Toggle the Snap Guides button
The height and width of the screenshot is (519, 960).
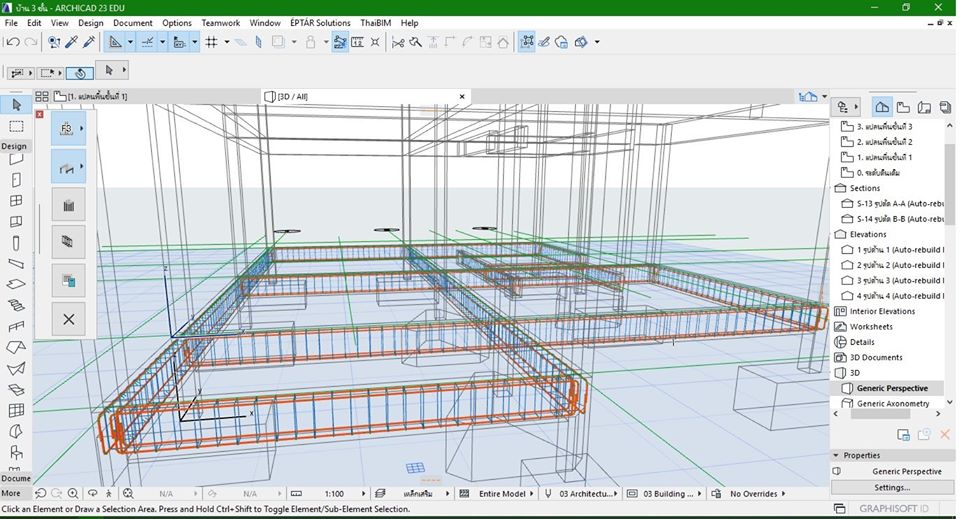[x=148, y=42]
